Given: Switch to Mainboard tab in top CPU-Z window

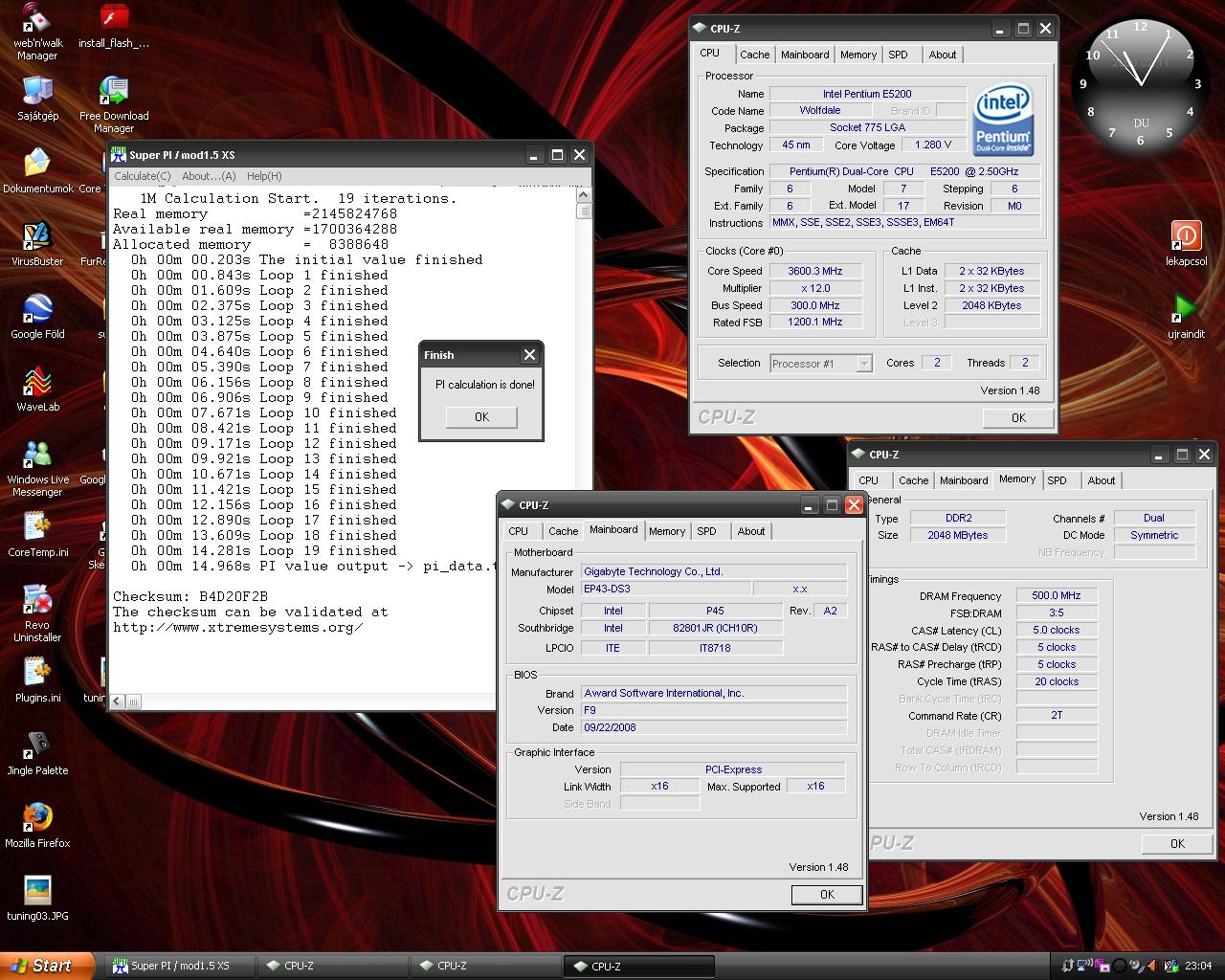Looking at the screenshot, I should click(x=805, y=55).
